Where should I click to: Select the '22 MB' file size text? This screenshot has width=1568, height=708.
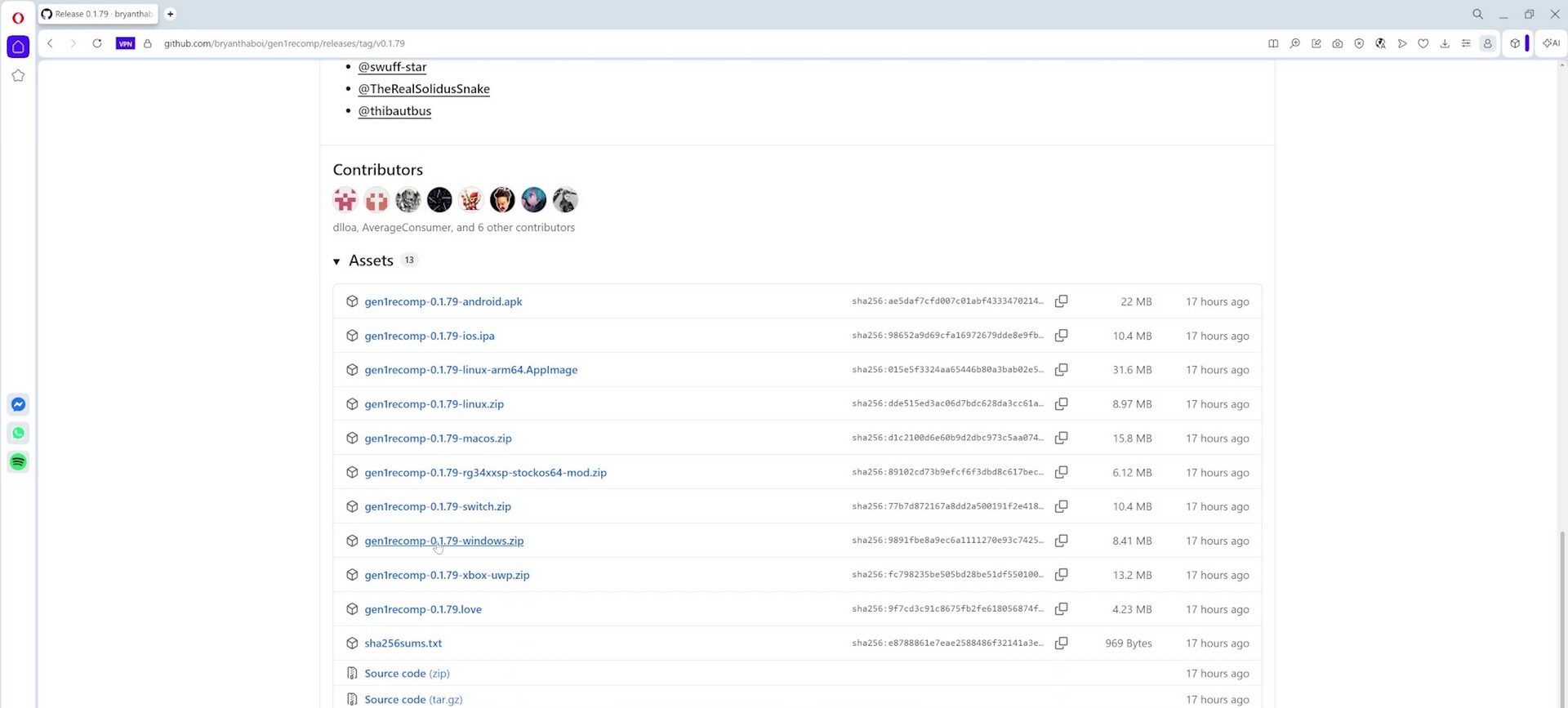click(x=1136, y=301)
